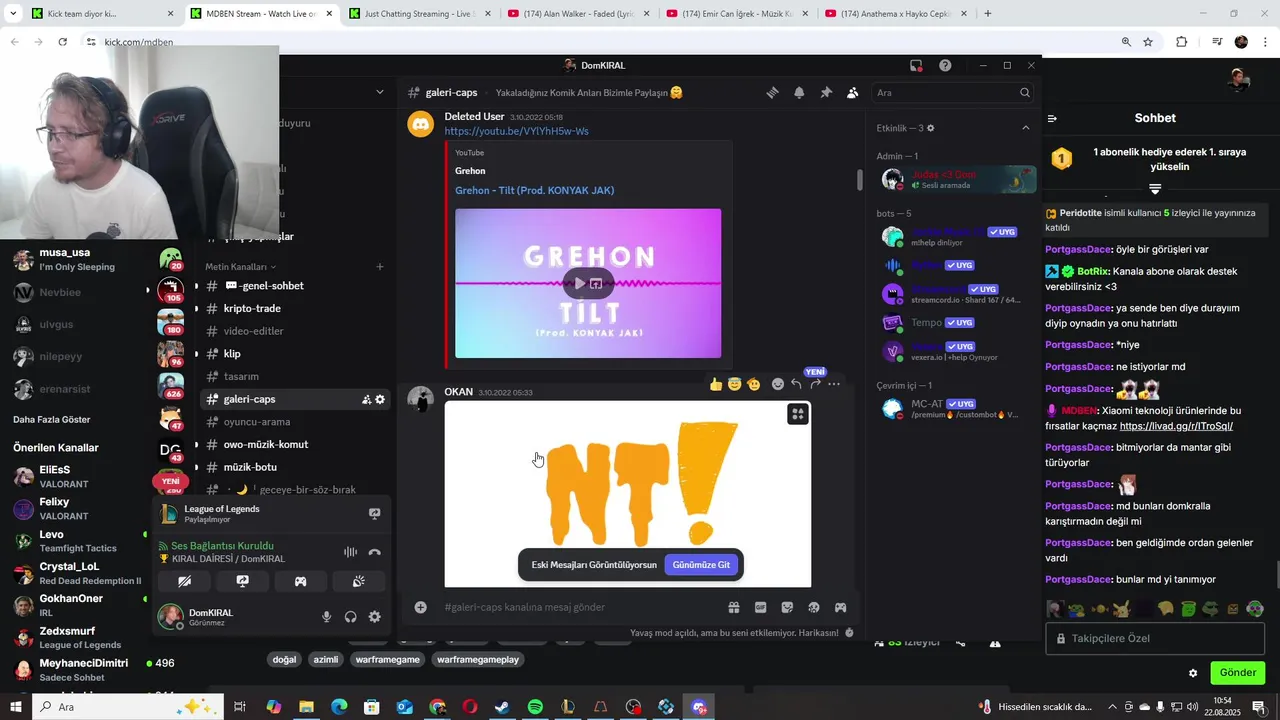Collapse the Etkinlik activity section chevron
Image resolution: width=1280 pixels, height=720 pixels.
(x=1025, y=128)
